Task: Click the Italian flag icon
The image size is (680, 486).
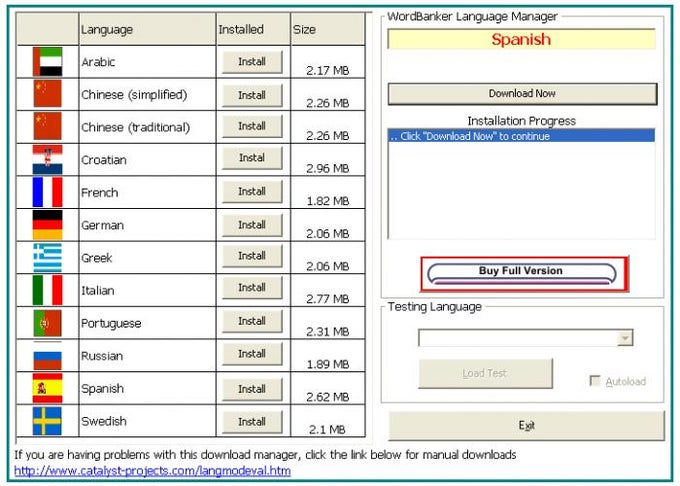Action: tap(48, 290)
